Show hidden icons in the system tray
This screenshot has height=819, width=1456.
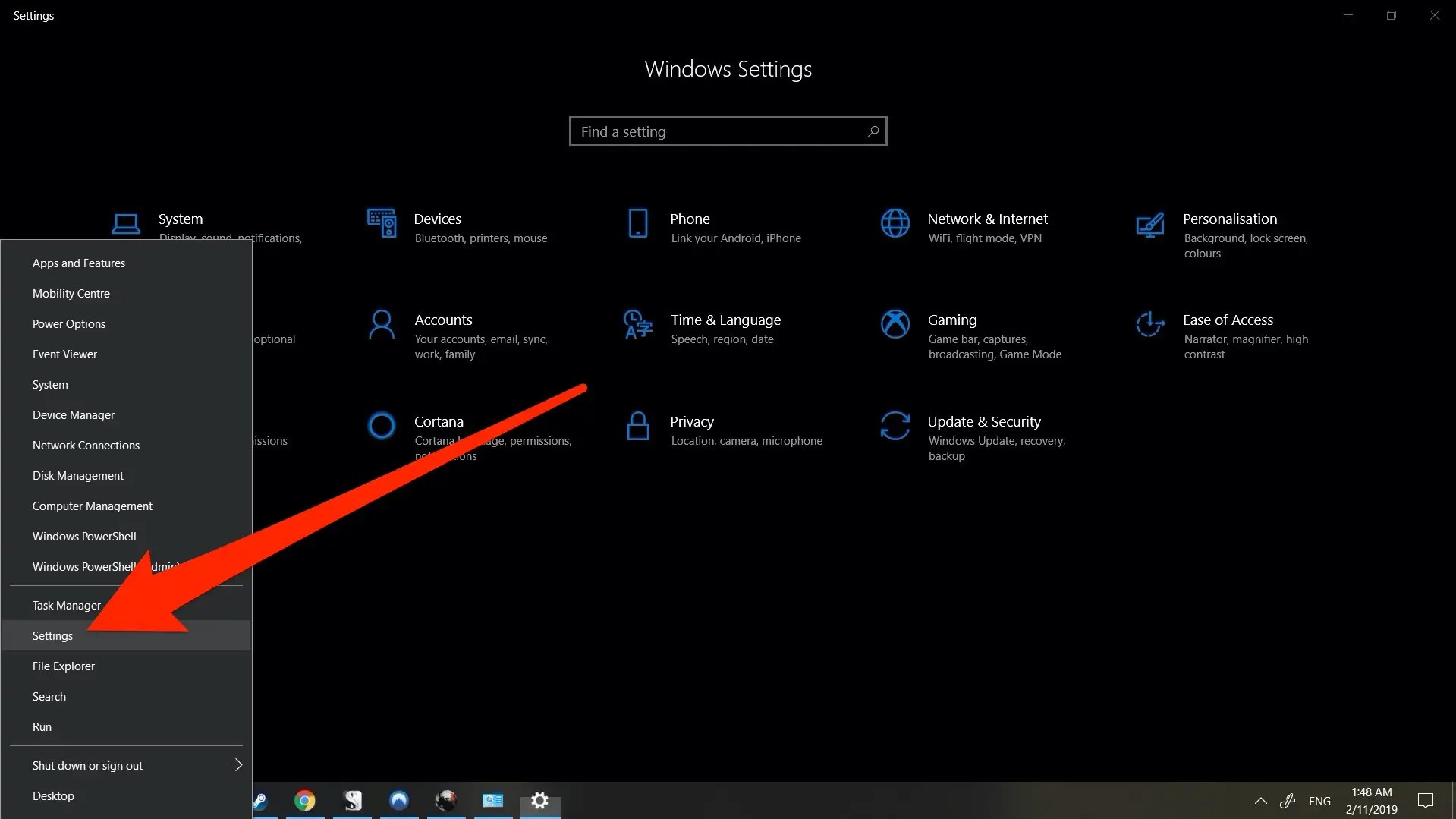(x=1260, y=801)
